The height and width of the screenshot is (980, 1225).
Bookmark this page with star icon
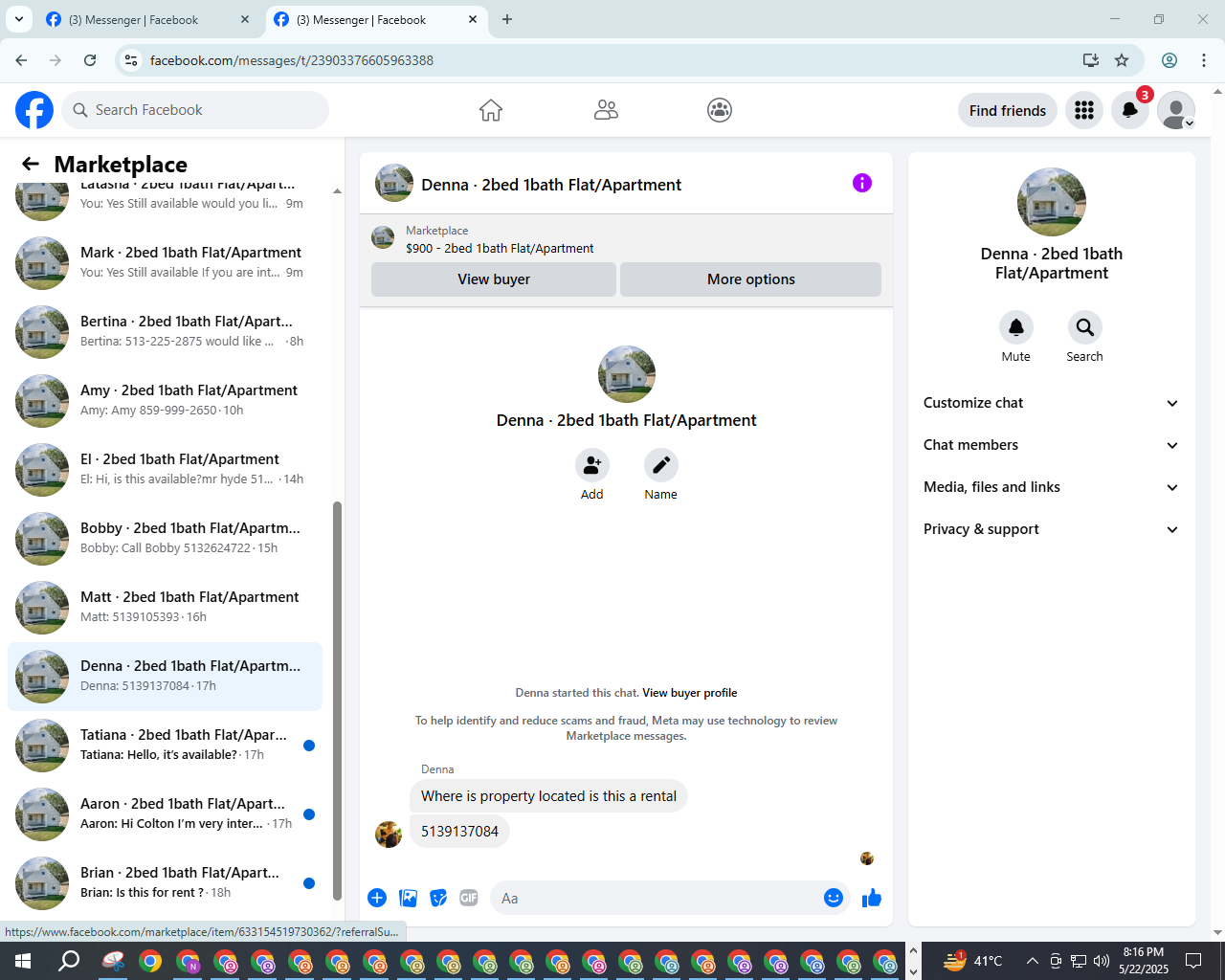[x=1122, y=60]
